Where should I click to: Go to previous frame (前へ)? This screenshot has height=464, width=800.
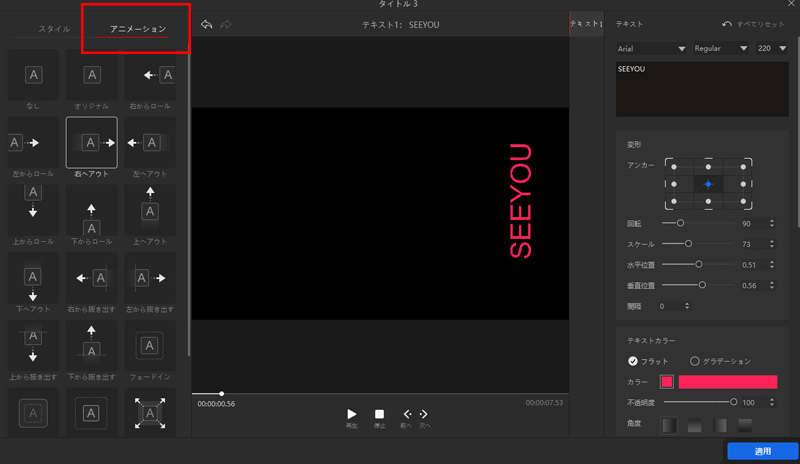(x=407, y=414)
